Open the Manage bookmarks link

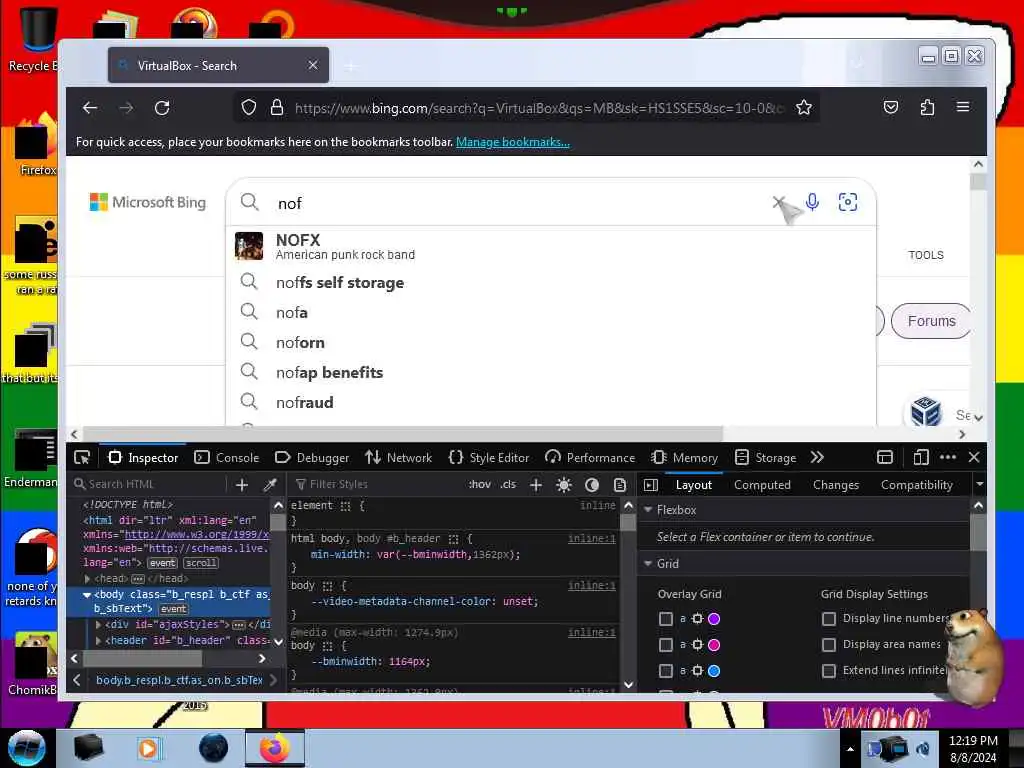point(513,142)
